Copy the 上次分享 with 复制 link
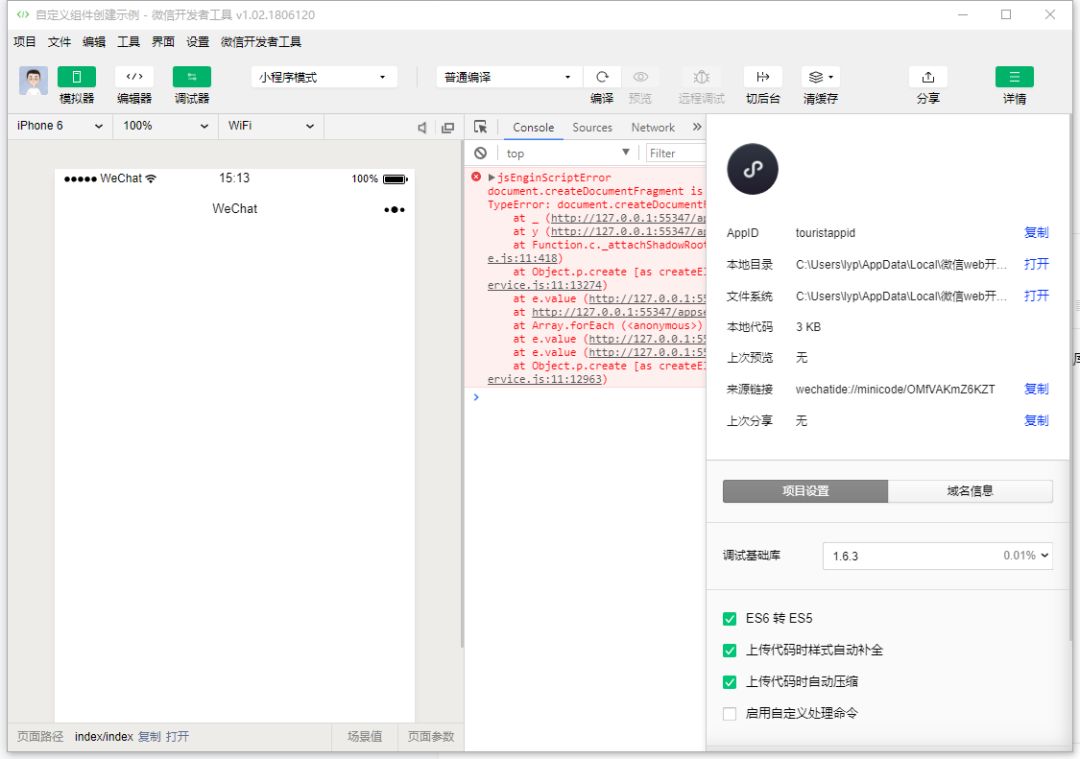This screenshot has width=1080, height=759. [1036, 421]
